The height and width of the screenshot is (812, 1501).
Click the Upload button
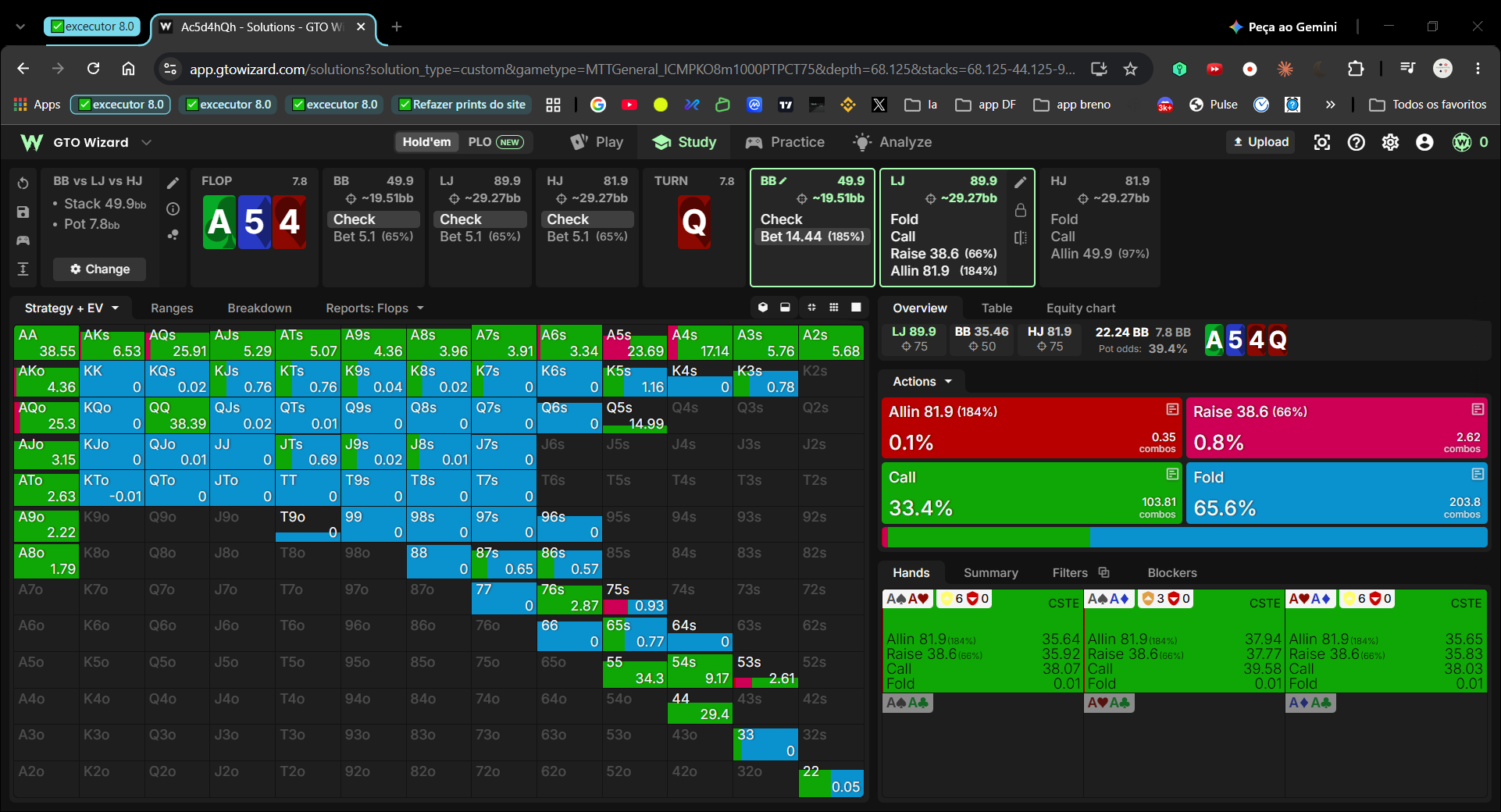point(1260,142)
